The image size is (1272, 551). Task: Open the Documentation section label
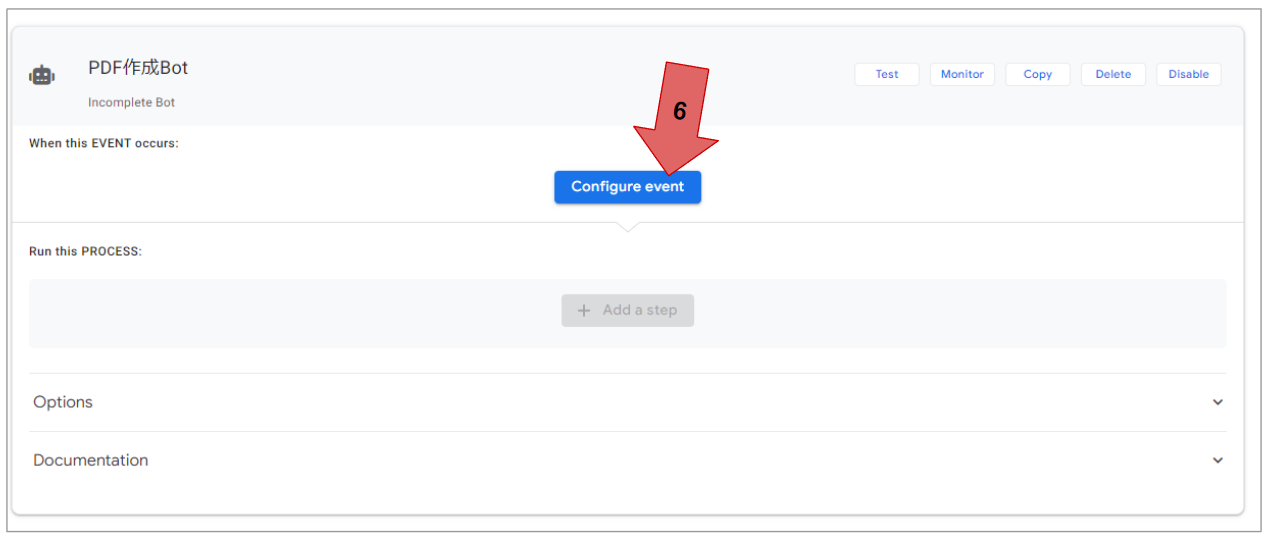pyautogui.click(x=91, y=460)
